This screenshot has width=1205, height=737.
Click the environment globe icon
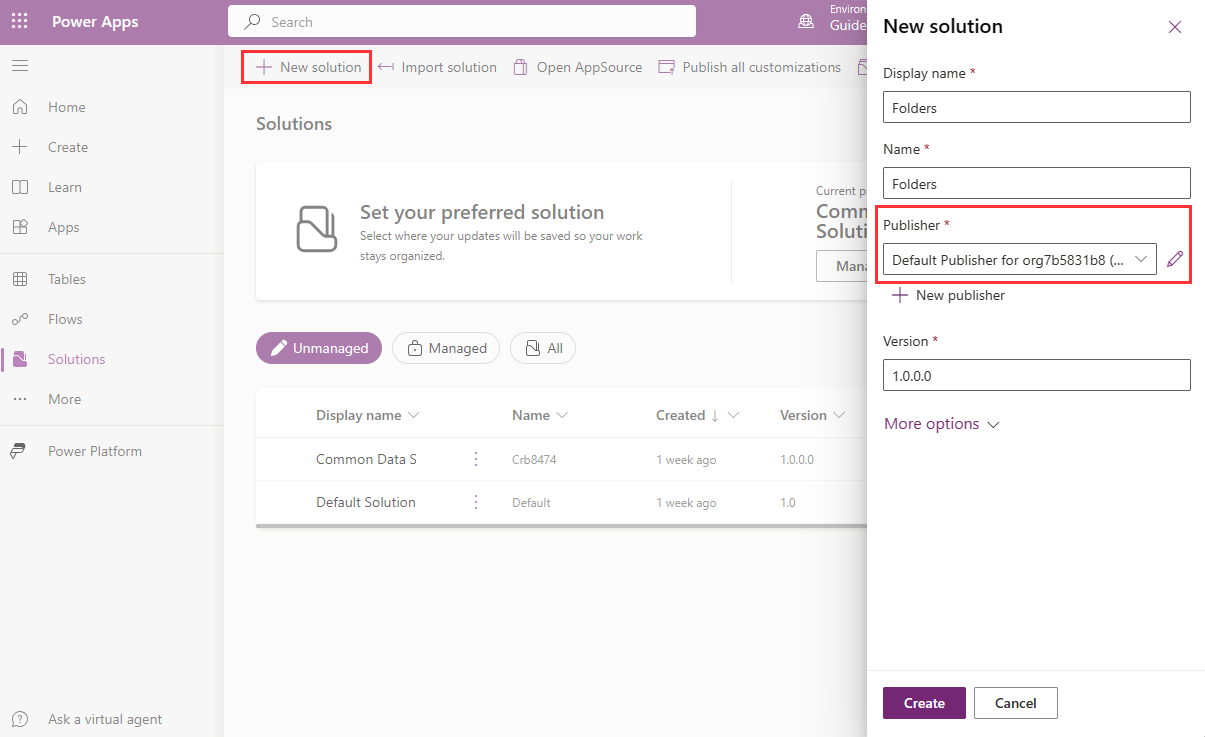806,22
